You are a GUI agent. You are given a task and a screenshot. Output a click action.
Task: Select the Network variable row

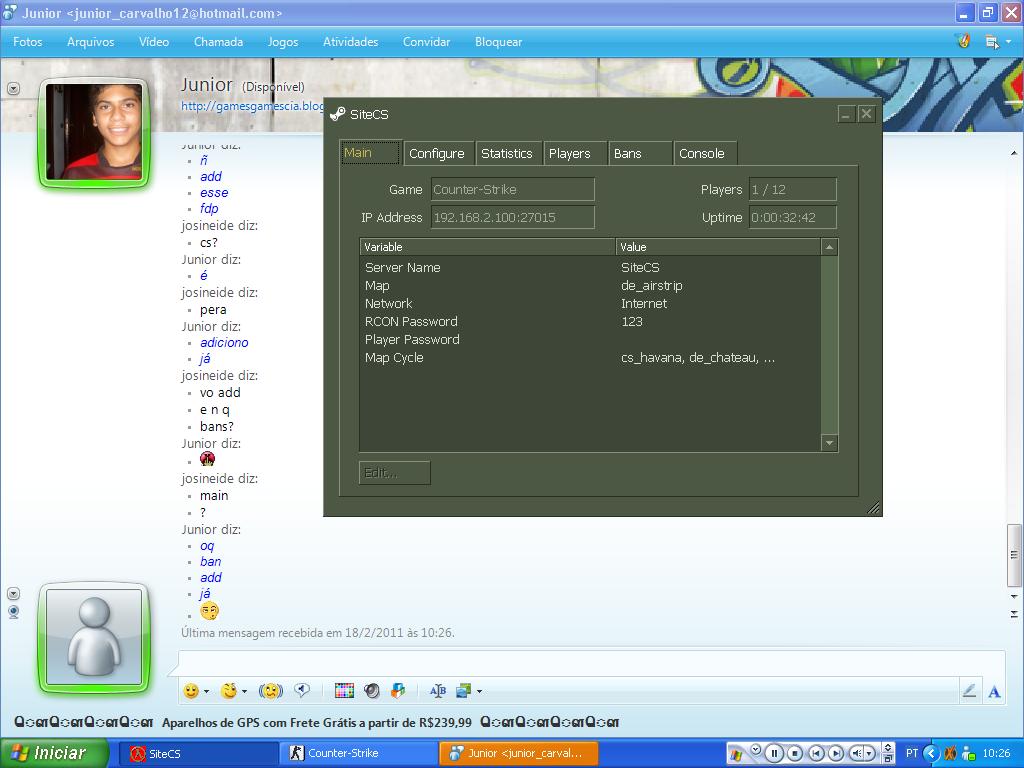590,304
